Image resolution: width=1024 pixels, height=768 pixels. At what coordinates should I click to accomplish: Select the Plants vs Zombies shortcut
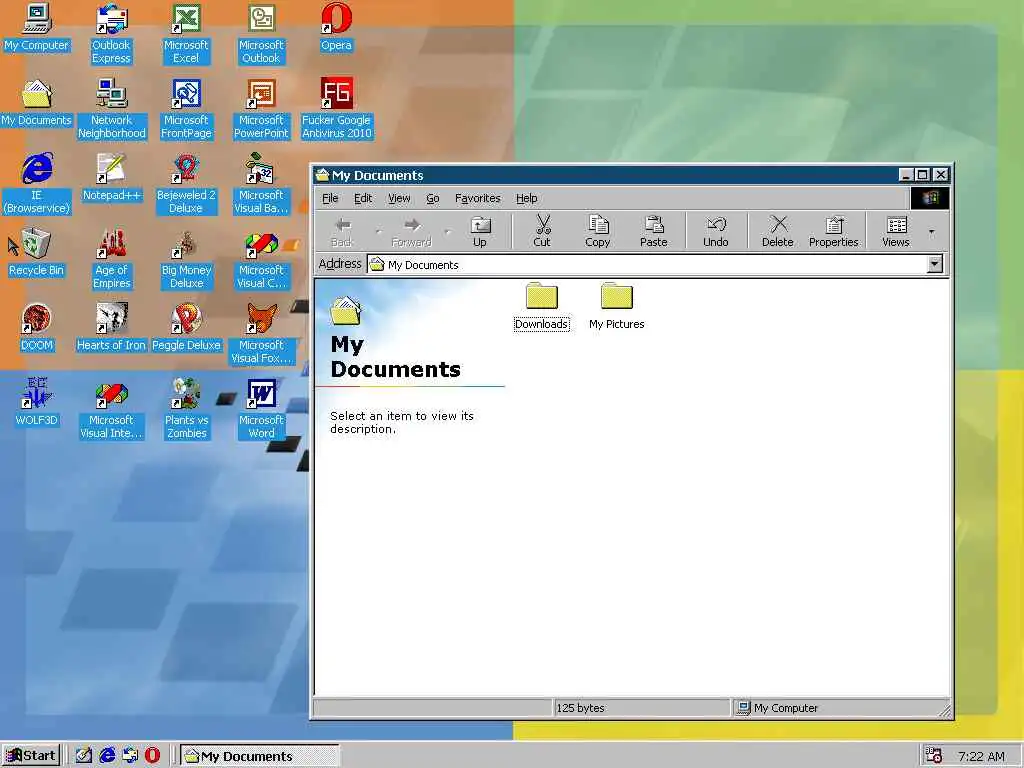coord(186,409)
